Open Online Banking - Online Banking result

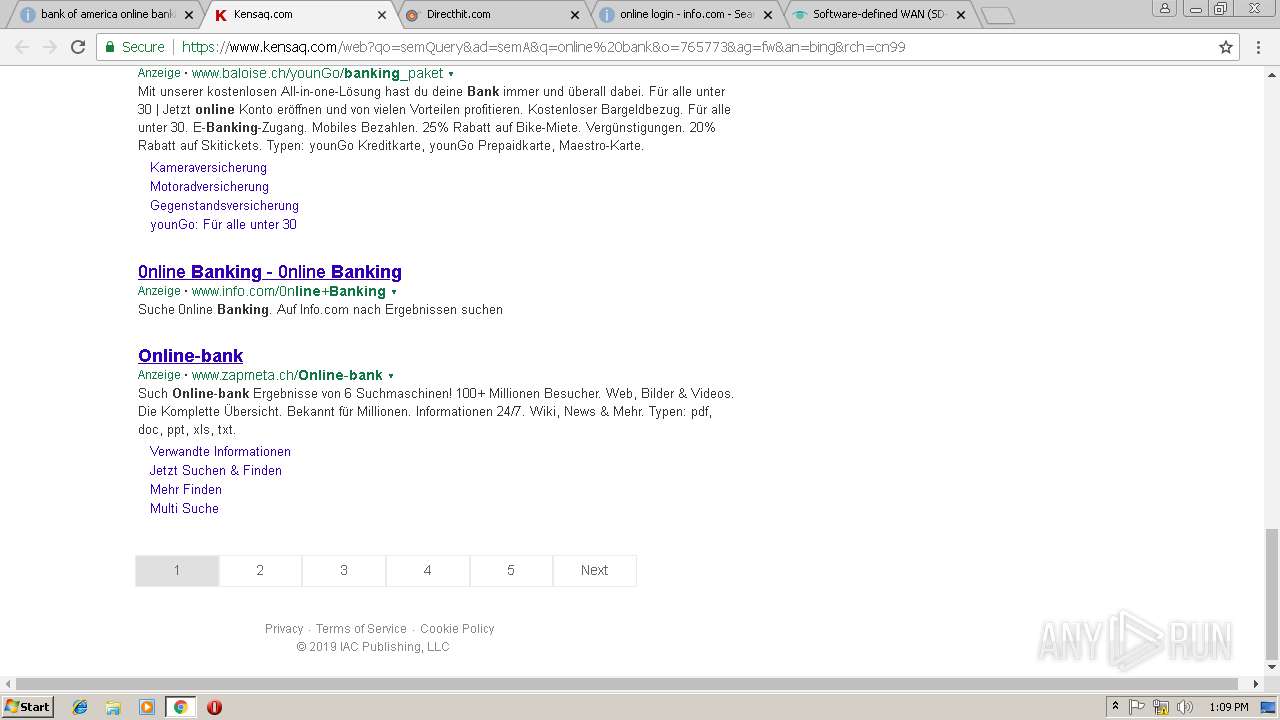click(x=270, y=272)
